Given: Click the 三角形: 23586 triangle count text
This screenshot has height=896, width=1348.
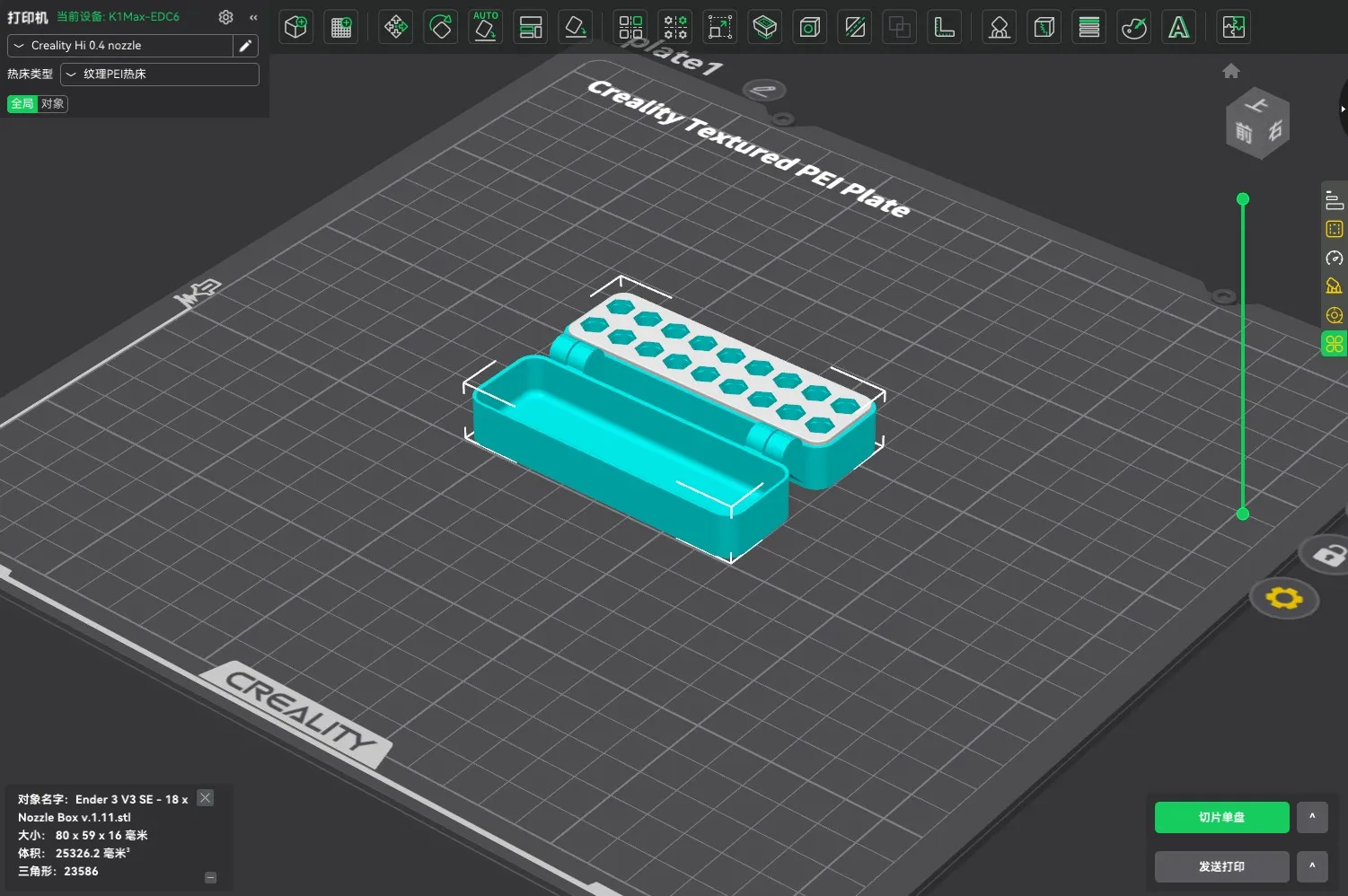Looking at the screenshot, I should click(x=58, y=871).
